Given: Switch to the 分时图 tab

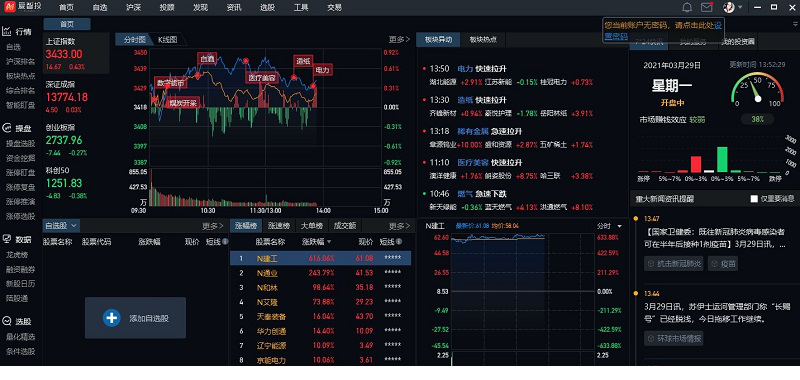Looking at the screenshot, I should 134,39.
